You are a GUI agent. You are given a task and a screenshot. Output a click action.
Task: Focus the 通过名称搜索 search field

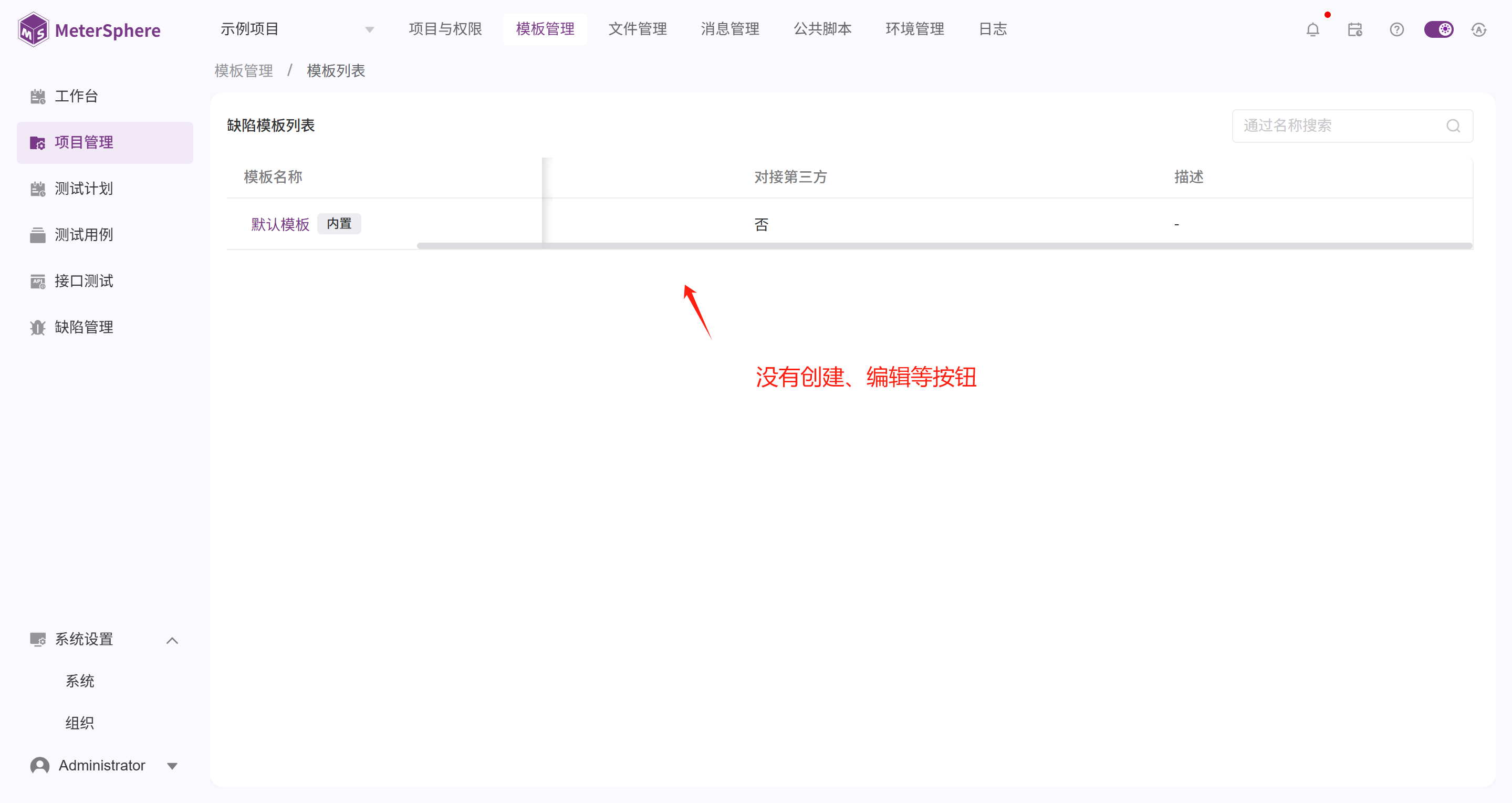tap(1352, 126)
